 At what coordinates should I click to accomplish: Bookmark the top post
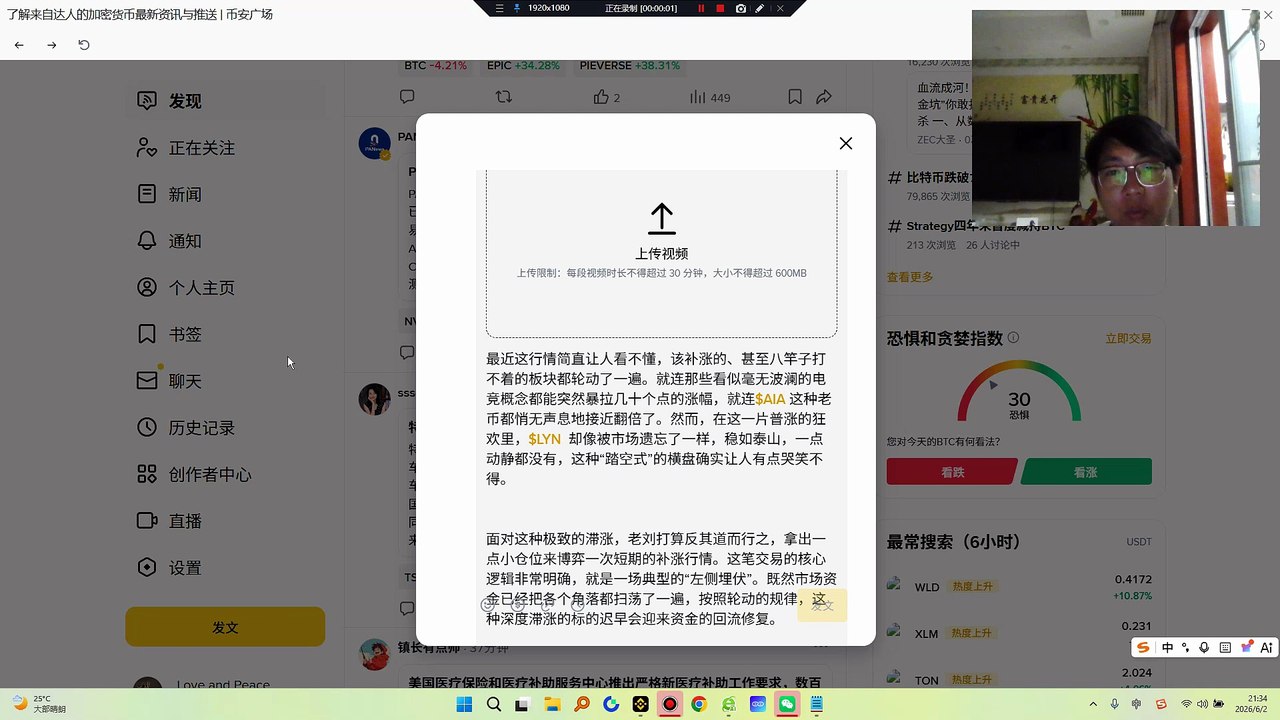(x=795, y=97)
